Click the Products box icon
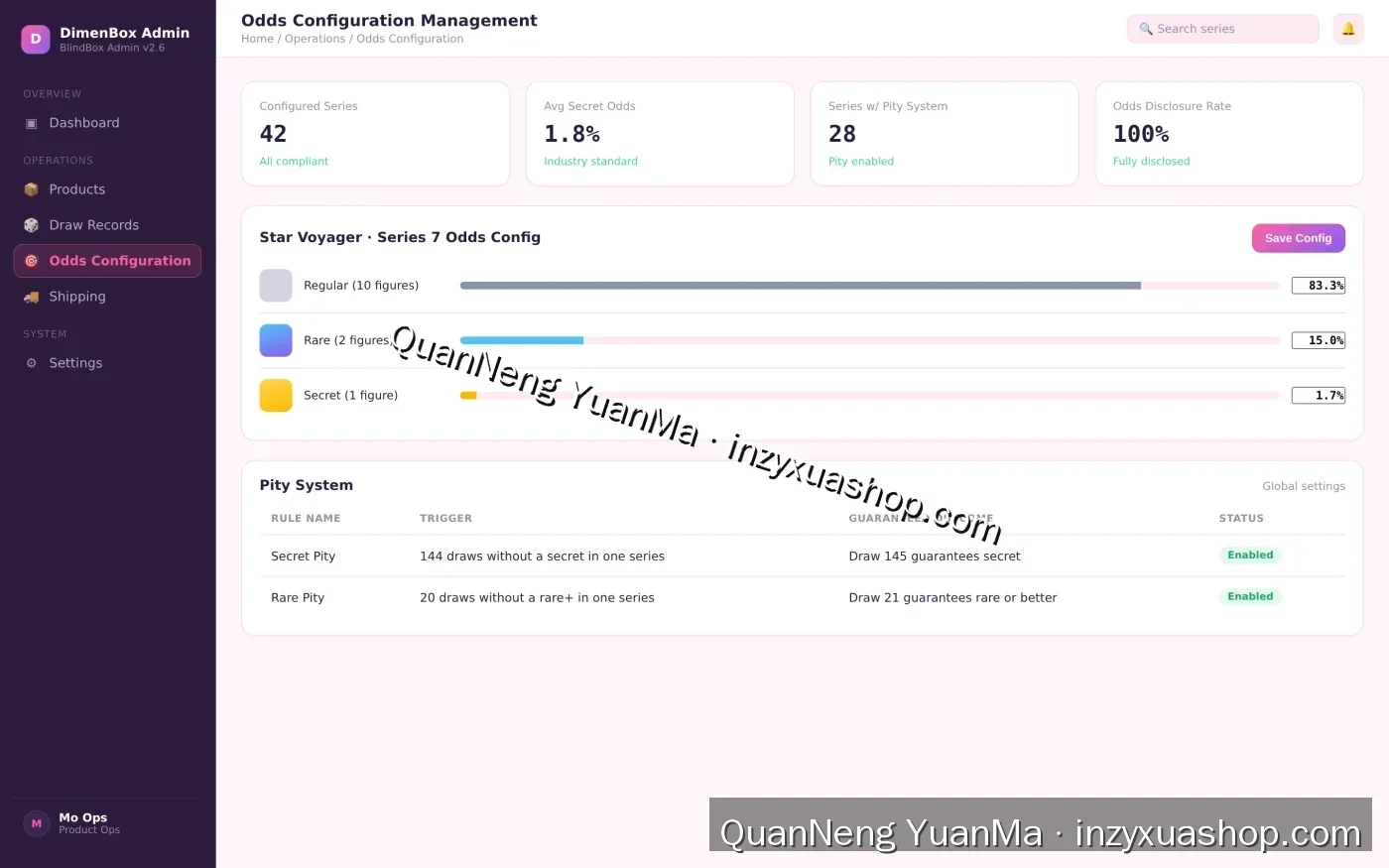Image resolution: width=1389 pixels, height=868 pixels. point(31,189)
